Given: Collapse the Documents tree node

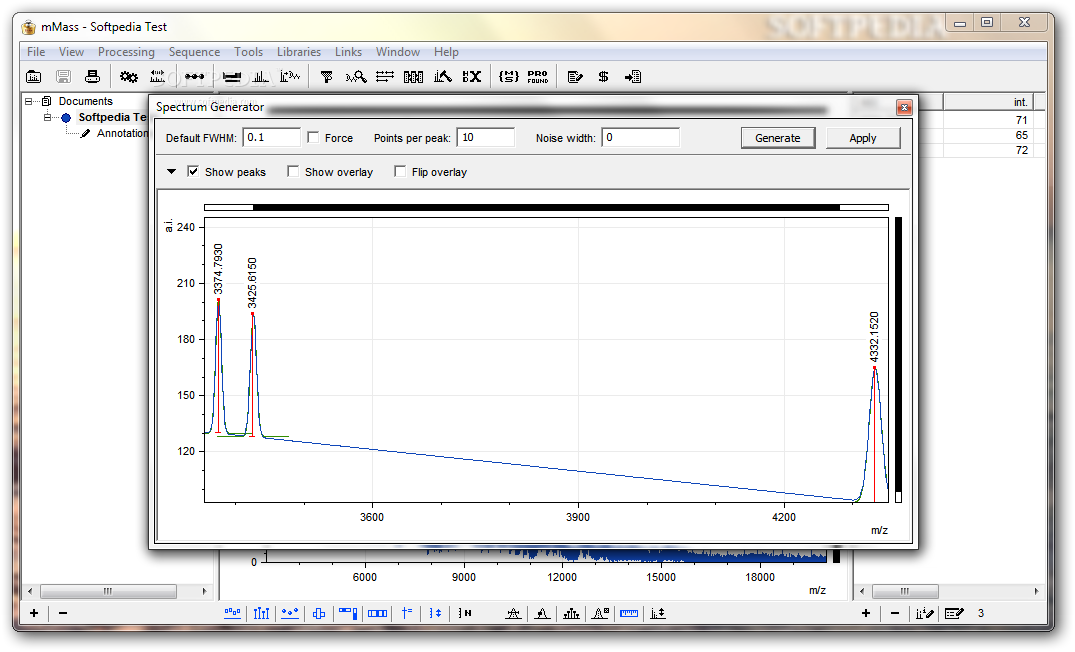Looking at the screenshot, I should click(x=29, y=101).
